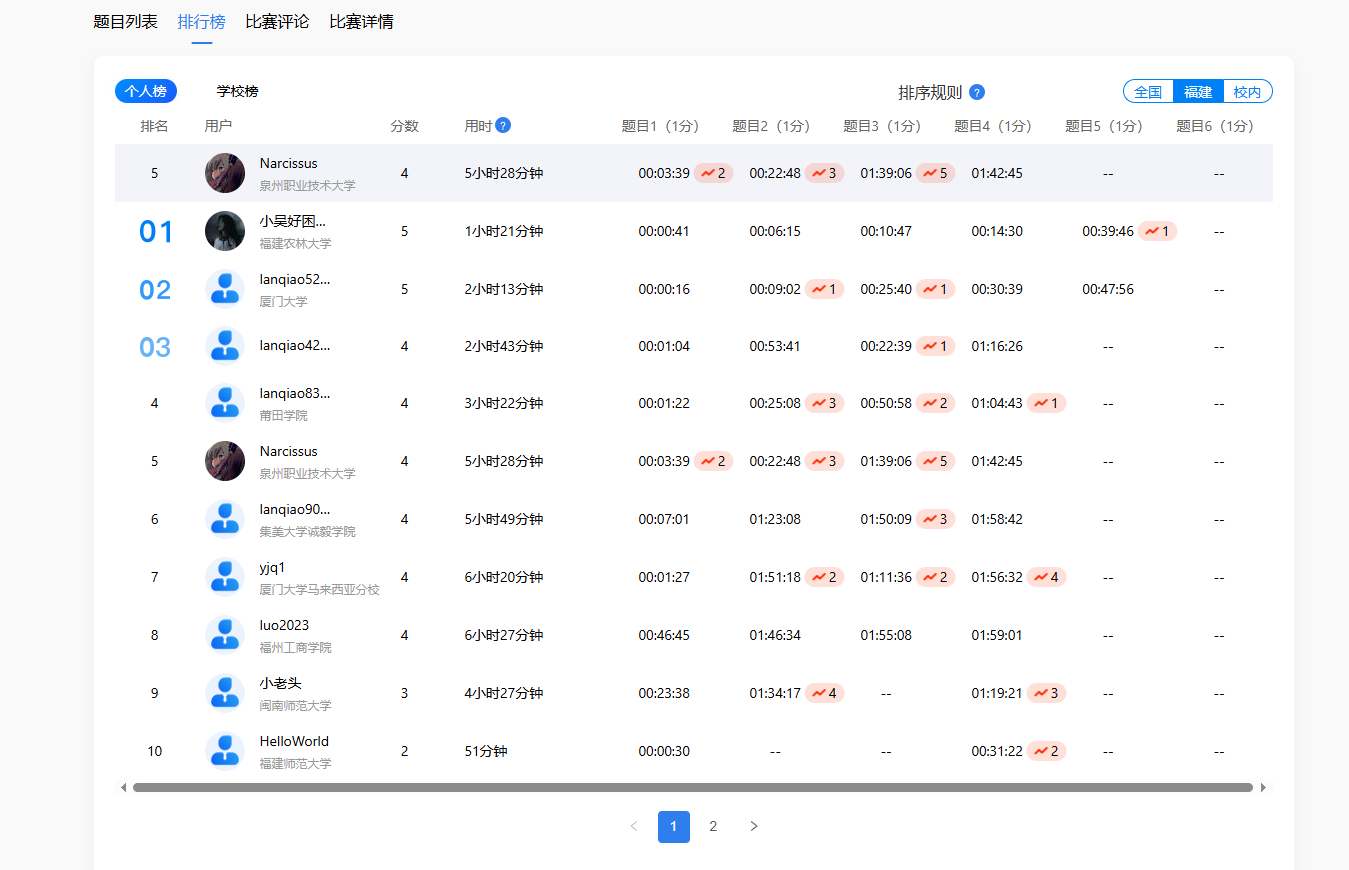Go to next page using right chevron
This screenshot has width=1349, height=870.
(754, 827)
